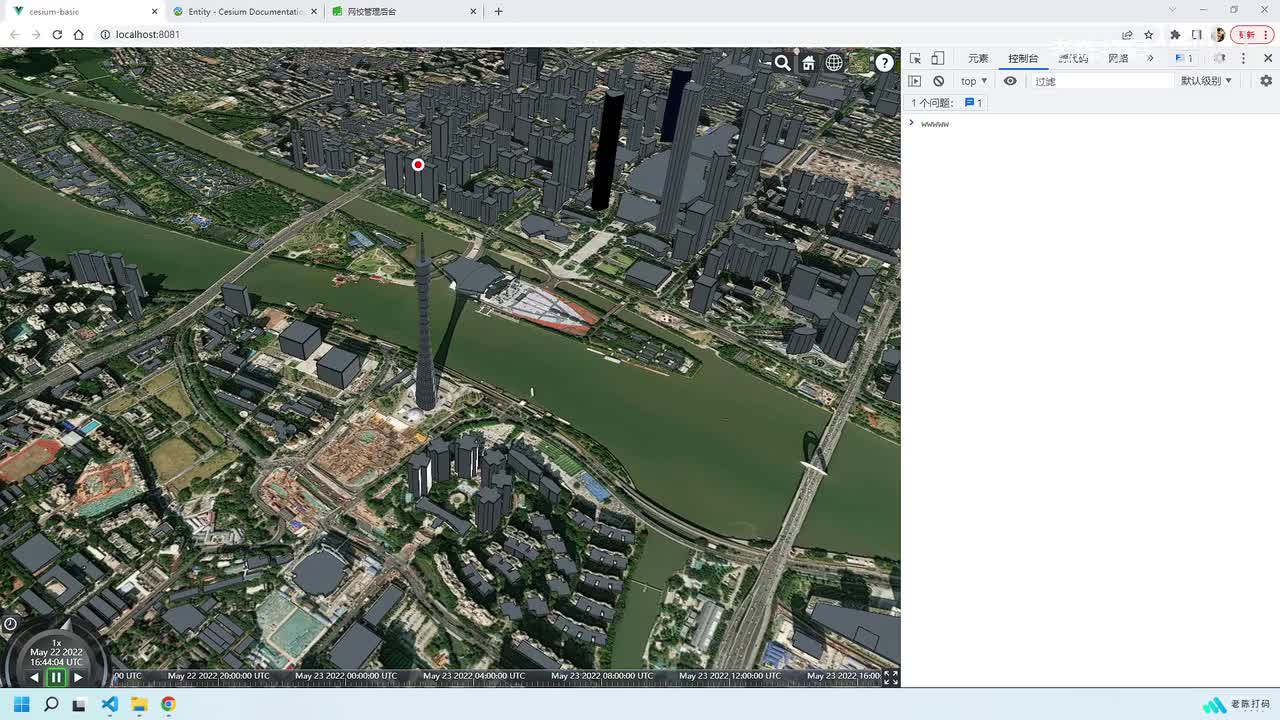Open the issues counter in DevTools toolbar
Screen dimensions: 1280x720
tap(1184, 58)
